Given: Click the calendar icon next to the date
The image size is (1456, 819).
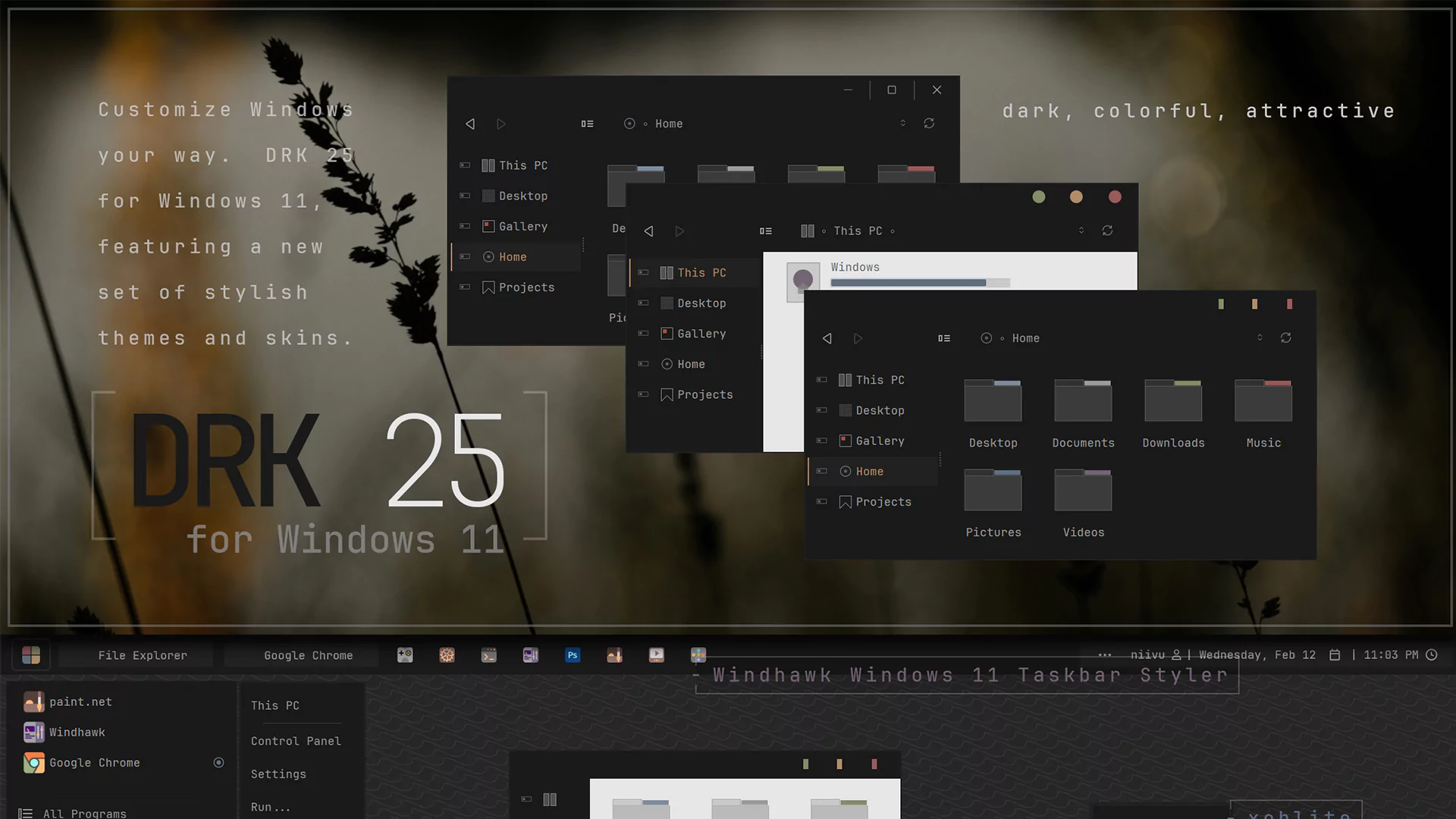Looking at the screenshot, I should click(1333, 654).
